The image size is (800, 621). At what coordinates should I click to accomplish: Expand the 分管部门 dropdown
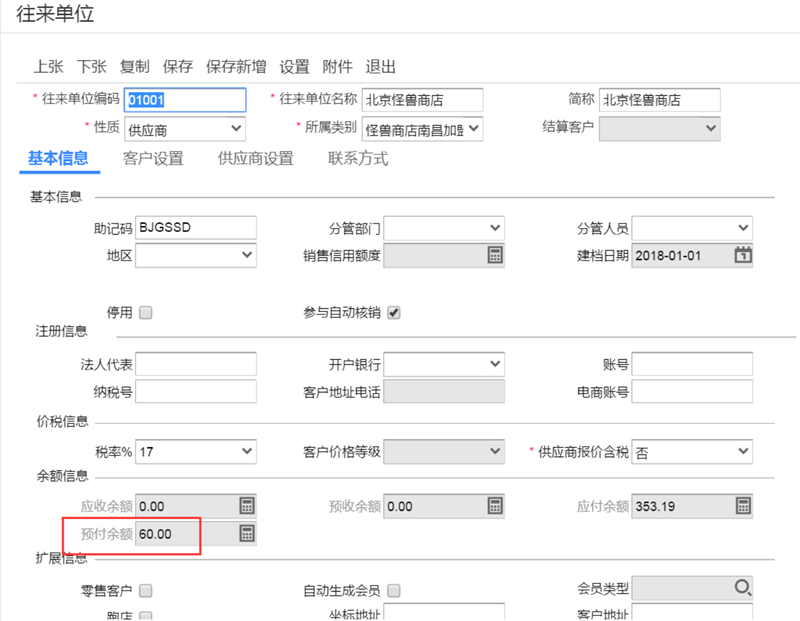coord(444,228)
